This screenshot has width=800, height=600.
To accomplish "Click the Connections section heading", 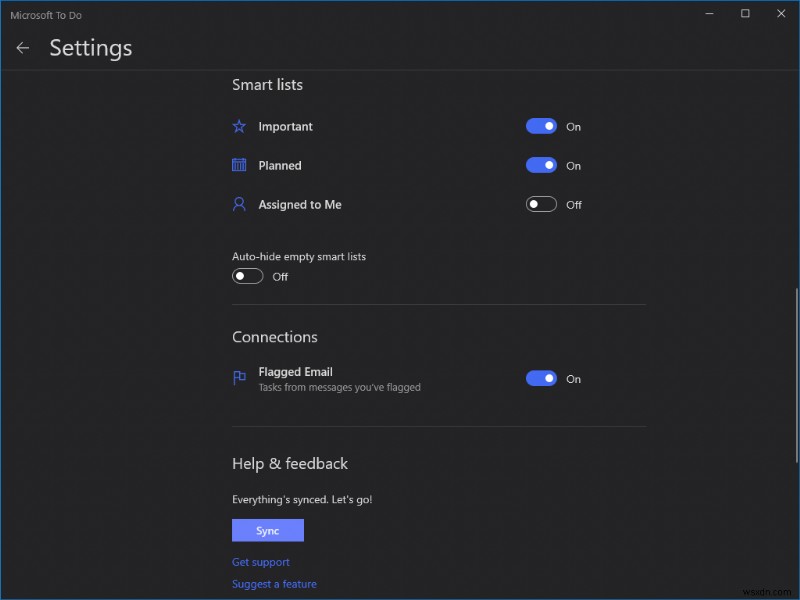I will point(274,337).
